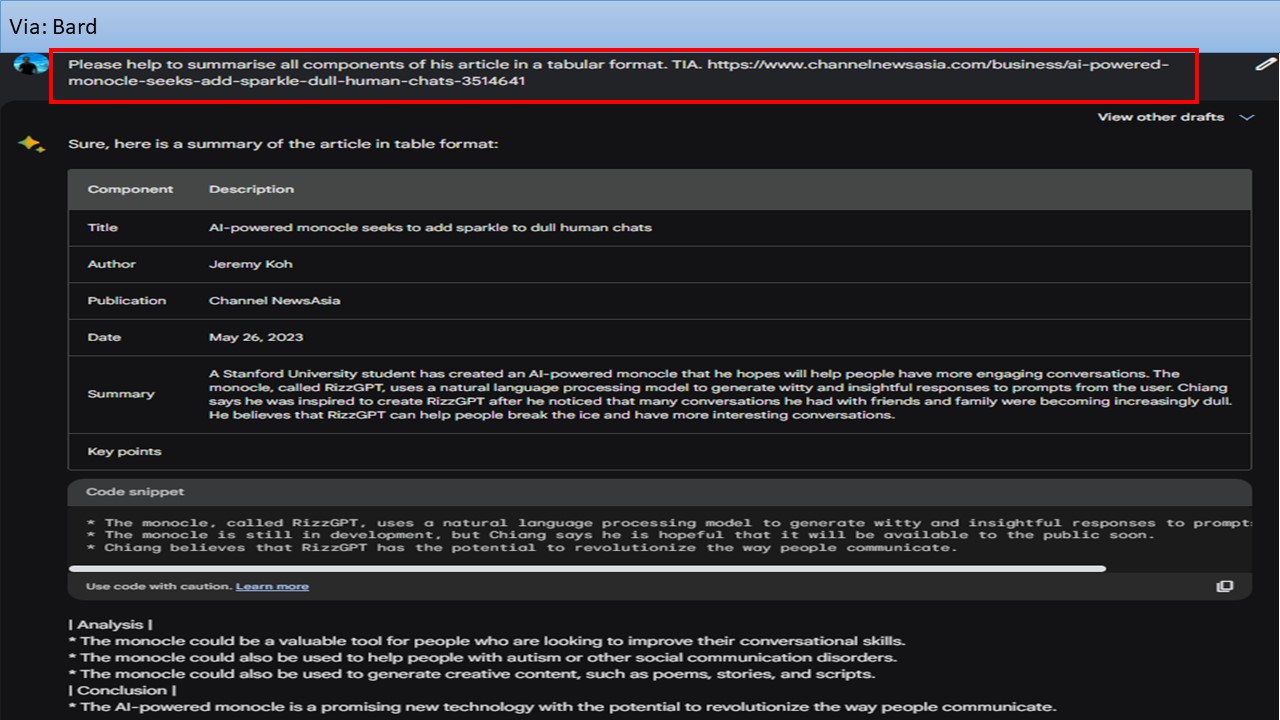The width and height of the screenshot is (1280, 720).
Task: Click the Analysis heading text
Action: (x=110, y=624)
